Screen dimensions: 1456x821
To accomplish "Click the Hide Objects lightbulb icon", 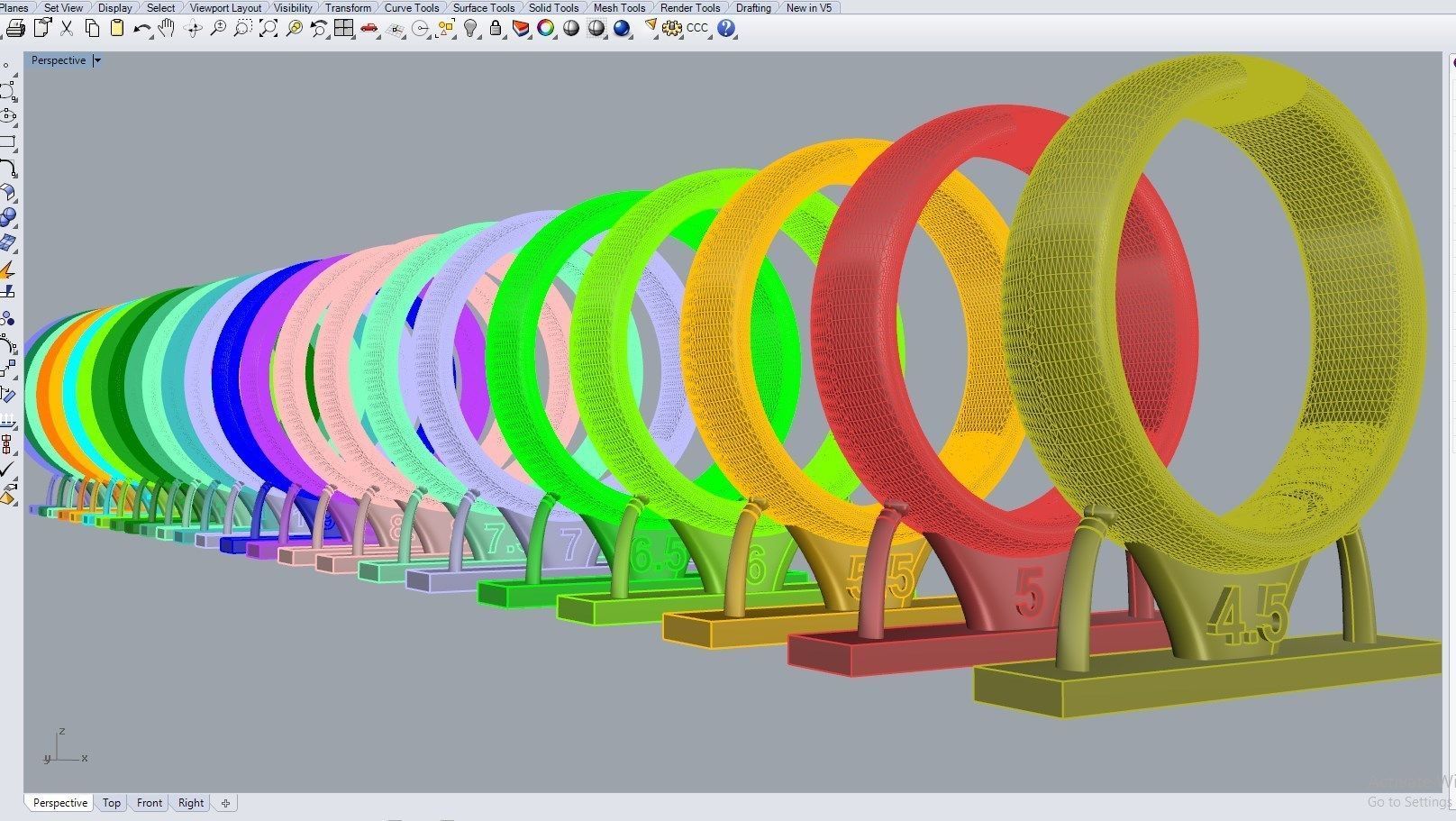I will click(470, 29).
